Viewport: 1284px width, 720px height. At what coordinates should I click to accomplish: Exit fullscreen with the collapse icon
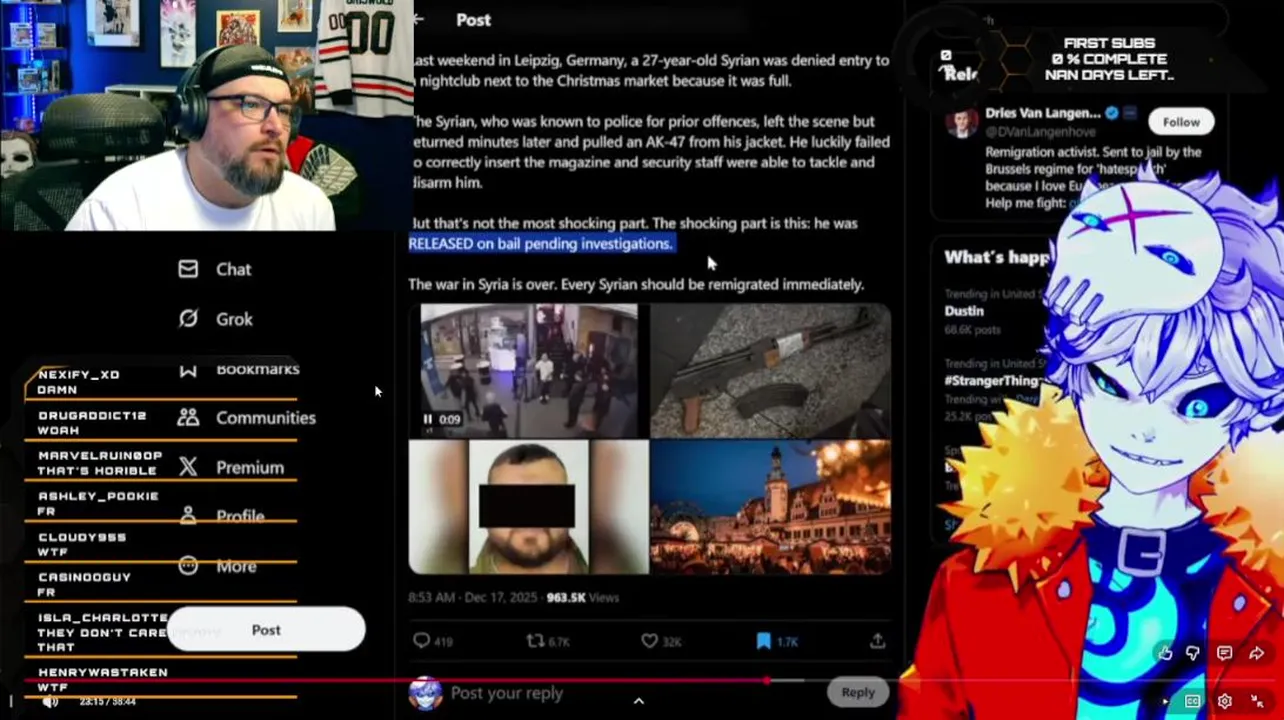[x=1258, y=701]
